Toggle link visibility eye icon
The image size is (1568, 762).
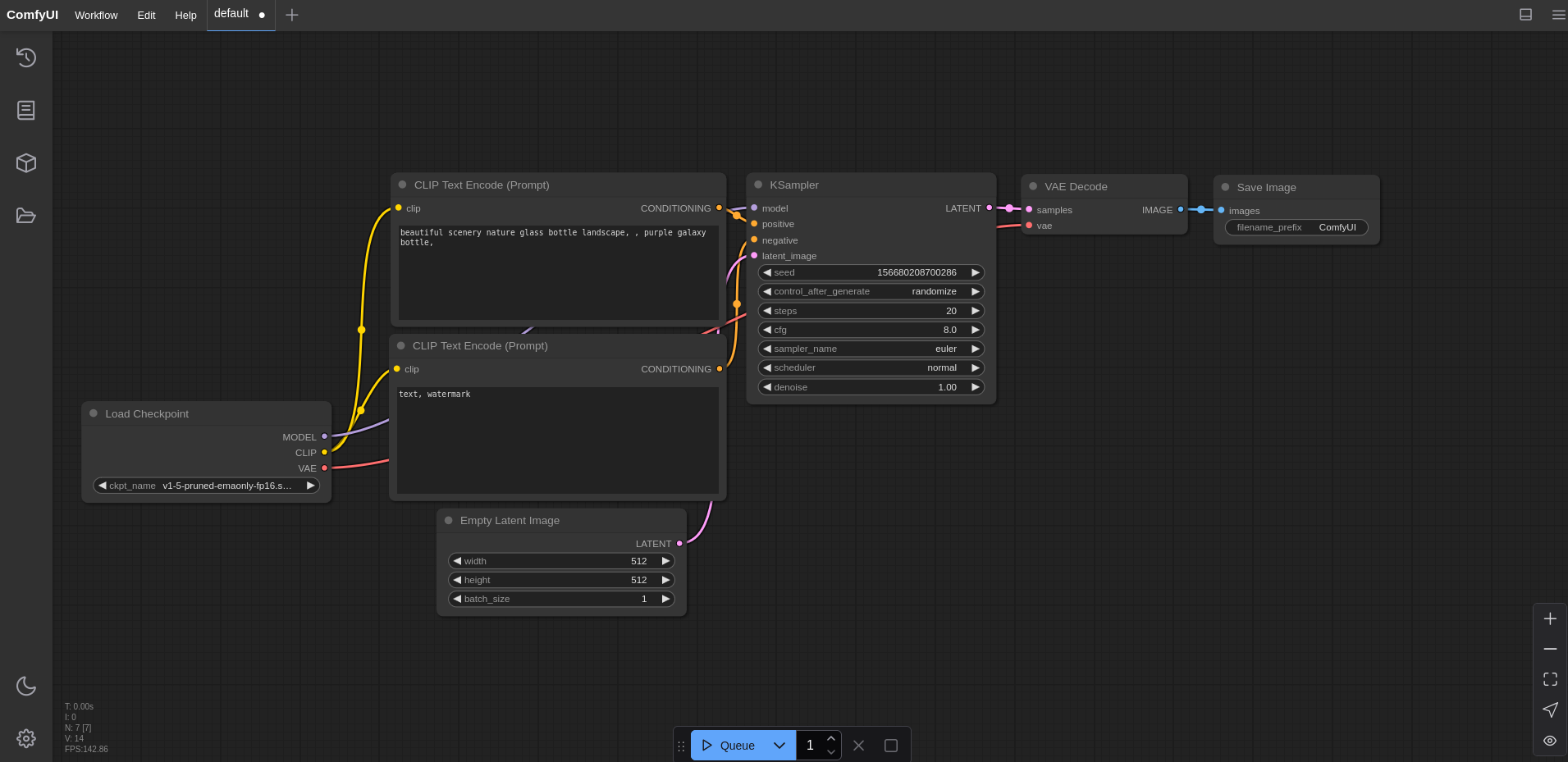click(1550, 740)
